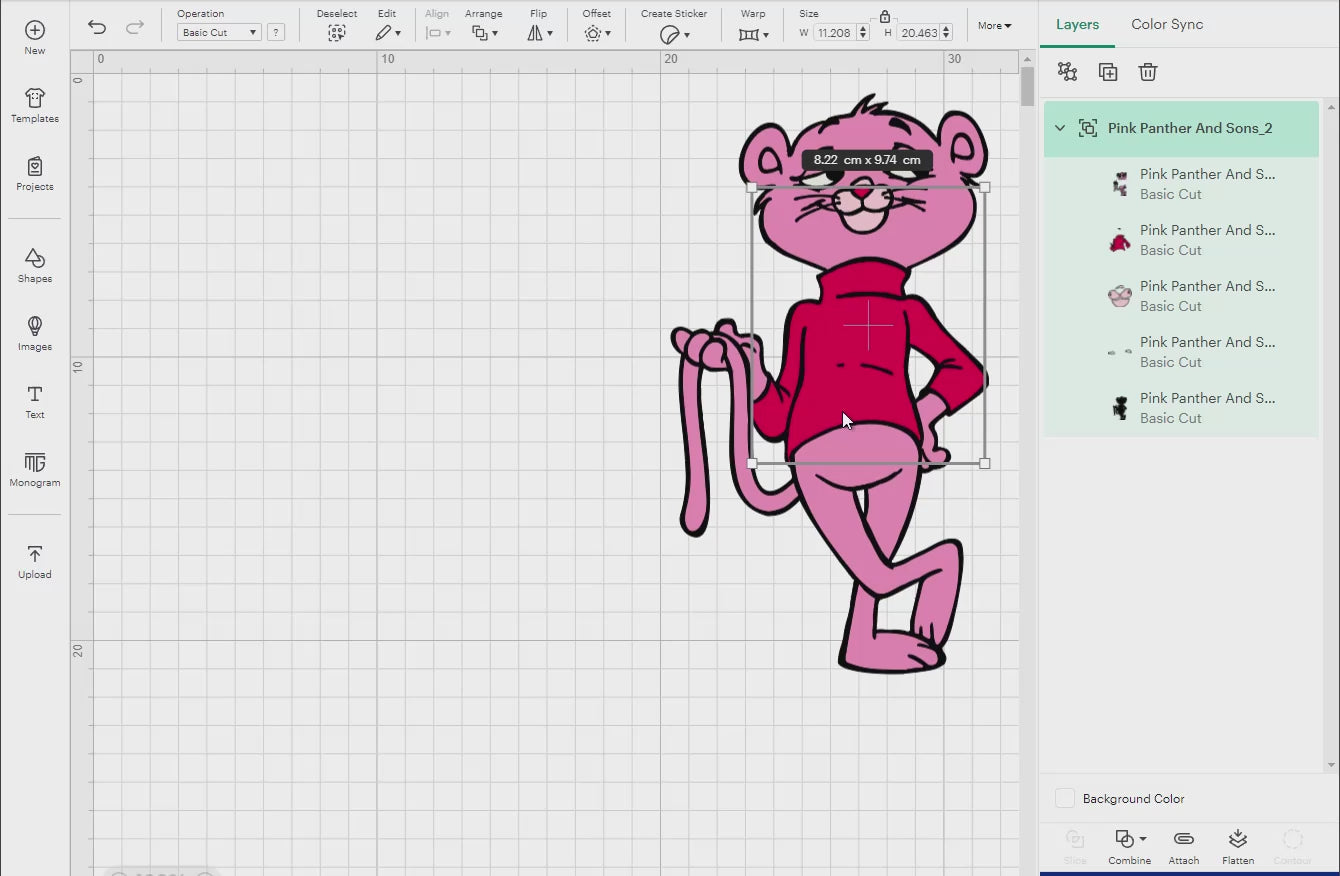The width and height of the screenshot is (1340, 876).
Task: Open the Templates panel
Action: pyautogui.click(x=35, y=105)
